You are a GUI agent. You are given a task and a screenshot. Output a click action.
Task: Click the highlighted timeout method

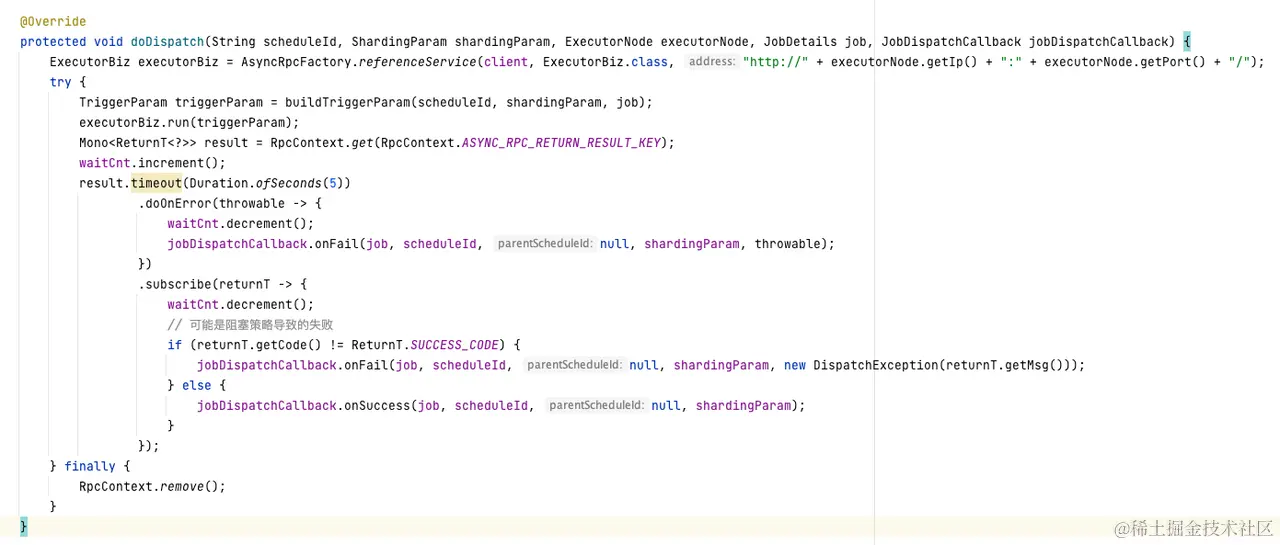click(156, 183)
